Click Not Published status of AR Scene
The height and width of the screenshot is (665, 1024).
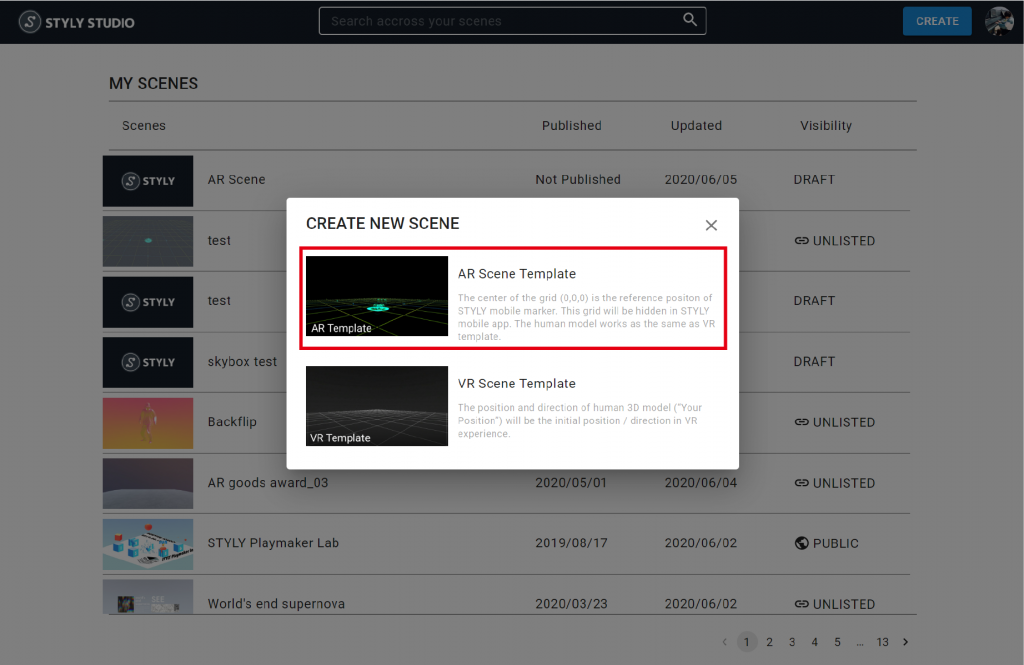[x=578, y=180]
